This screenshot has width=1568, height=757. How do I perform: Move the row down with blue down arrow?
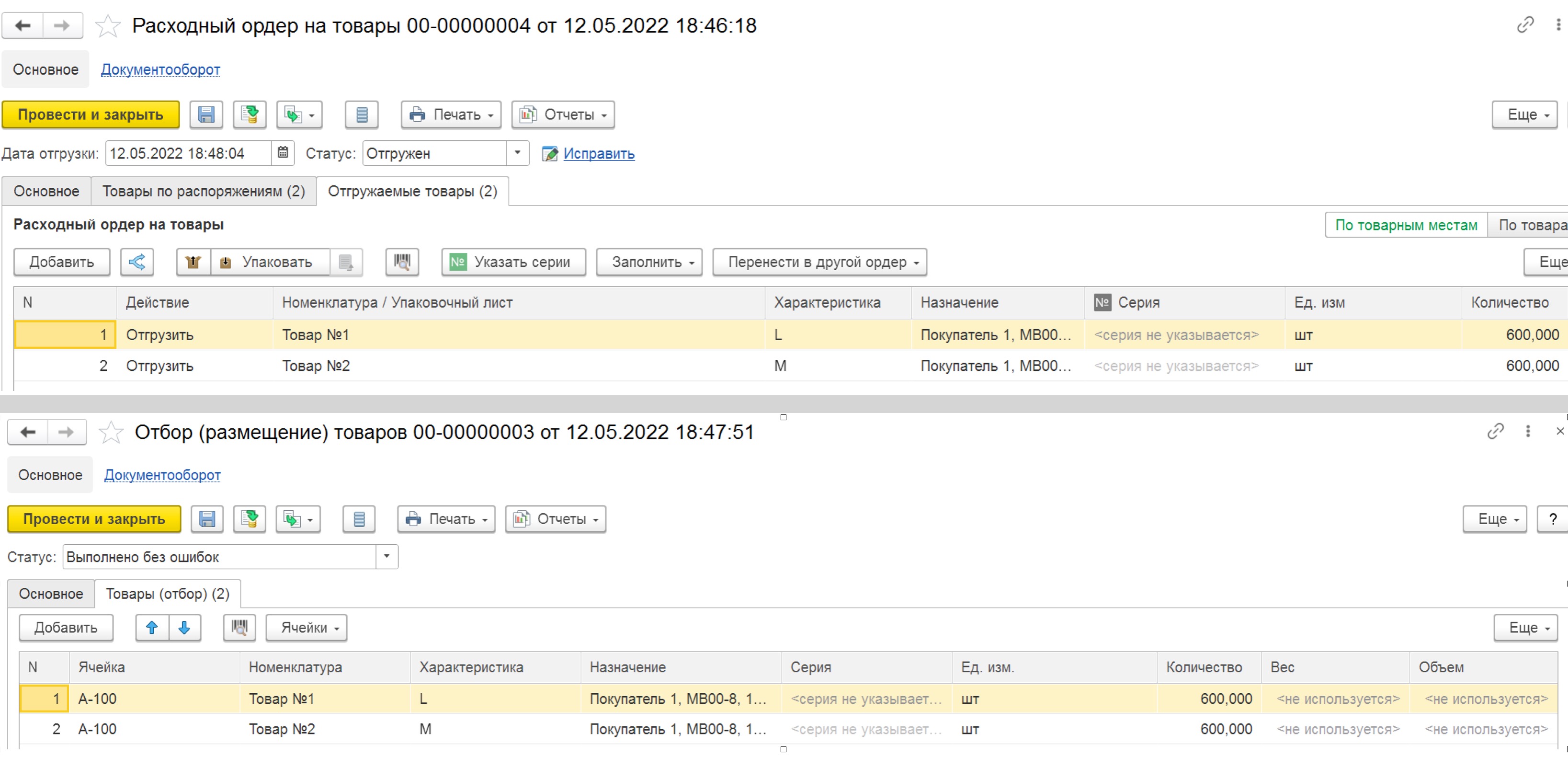click(184, 627)
